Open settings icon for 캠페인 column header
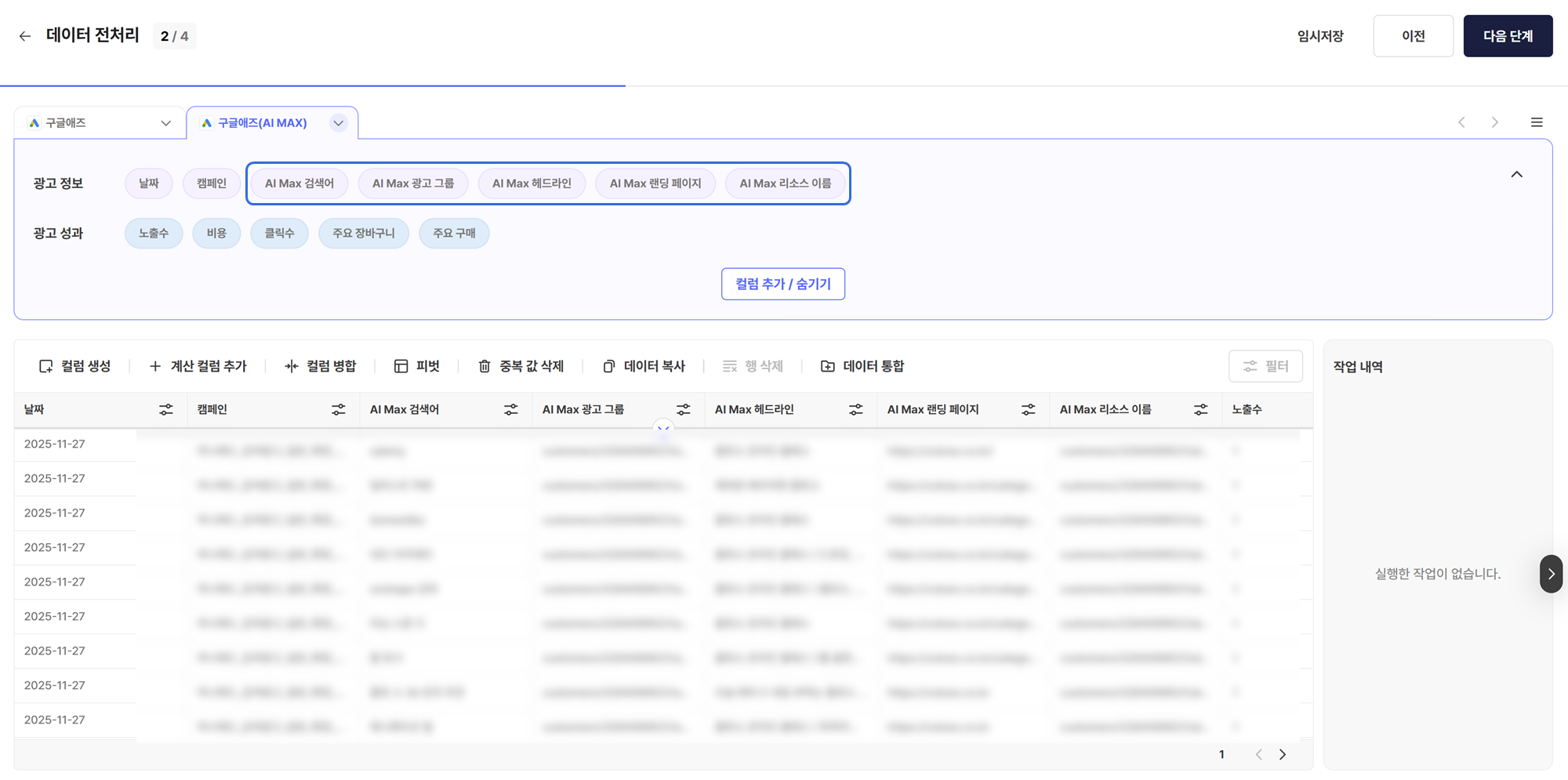 [339, 409]
